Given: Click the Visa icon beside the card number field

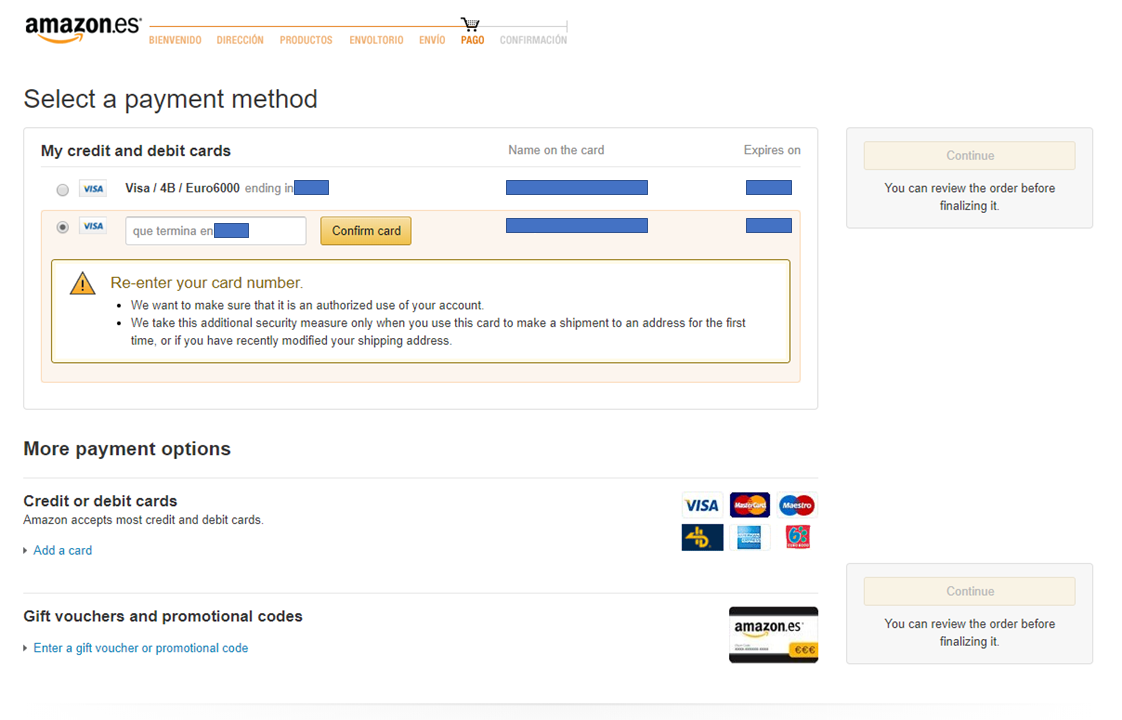Looking at the screenshot, I should point(93,226).
